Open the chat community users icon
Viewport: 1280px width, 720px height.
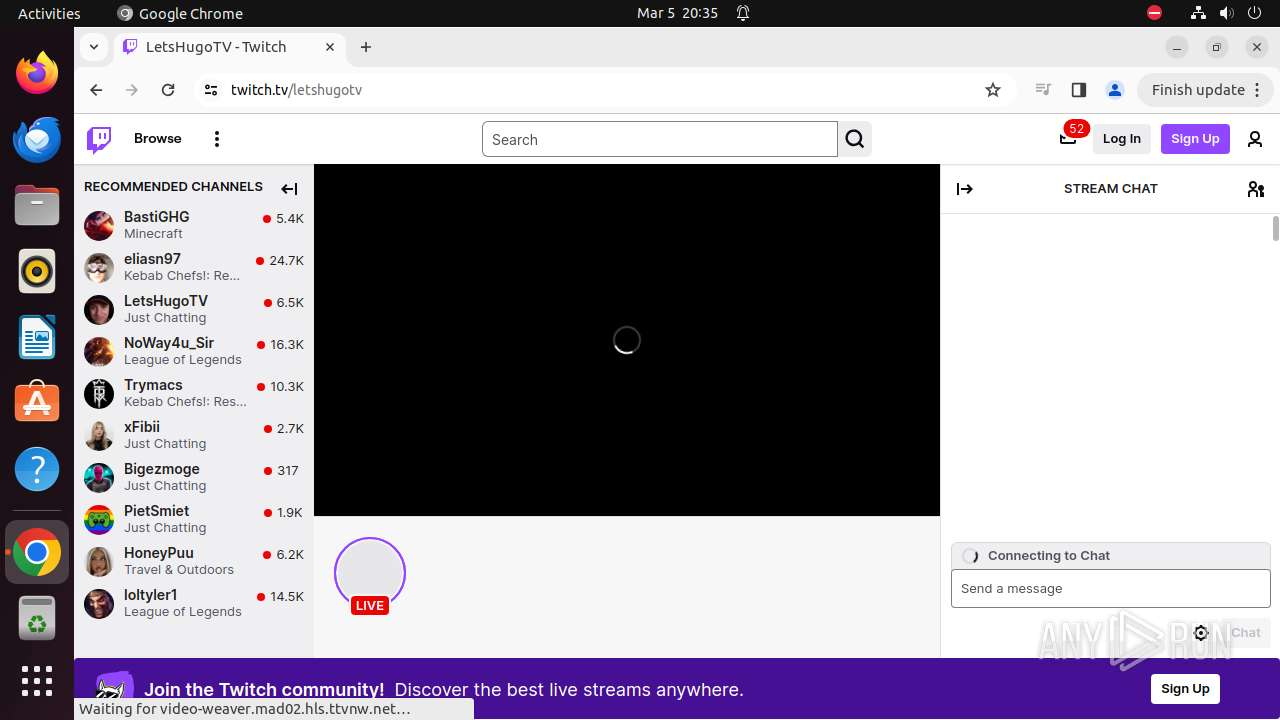tap(1256, 189)
